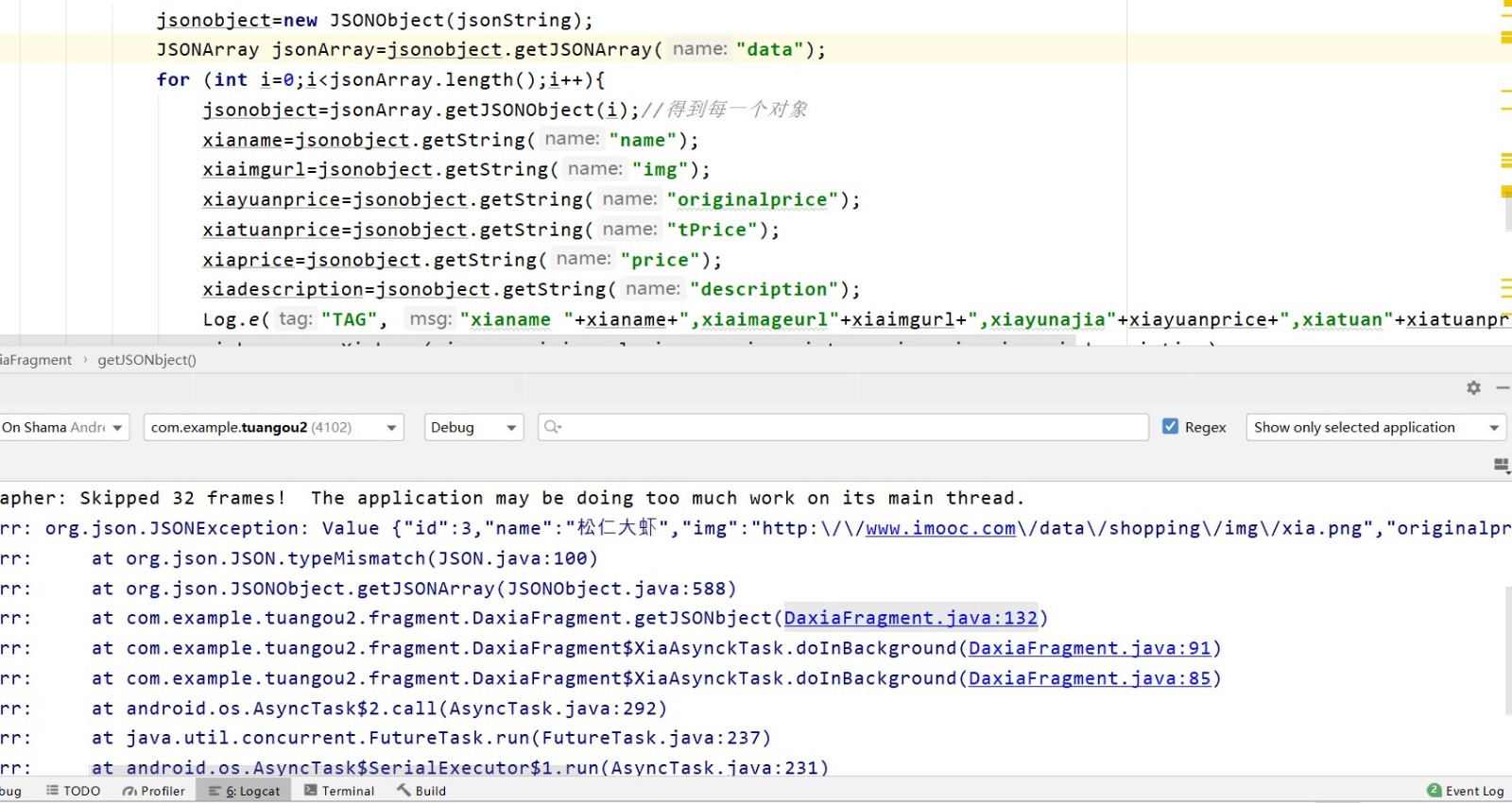
Task: Click the Build hammer icon
Action: tap(404, 791)
